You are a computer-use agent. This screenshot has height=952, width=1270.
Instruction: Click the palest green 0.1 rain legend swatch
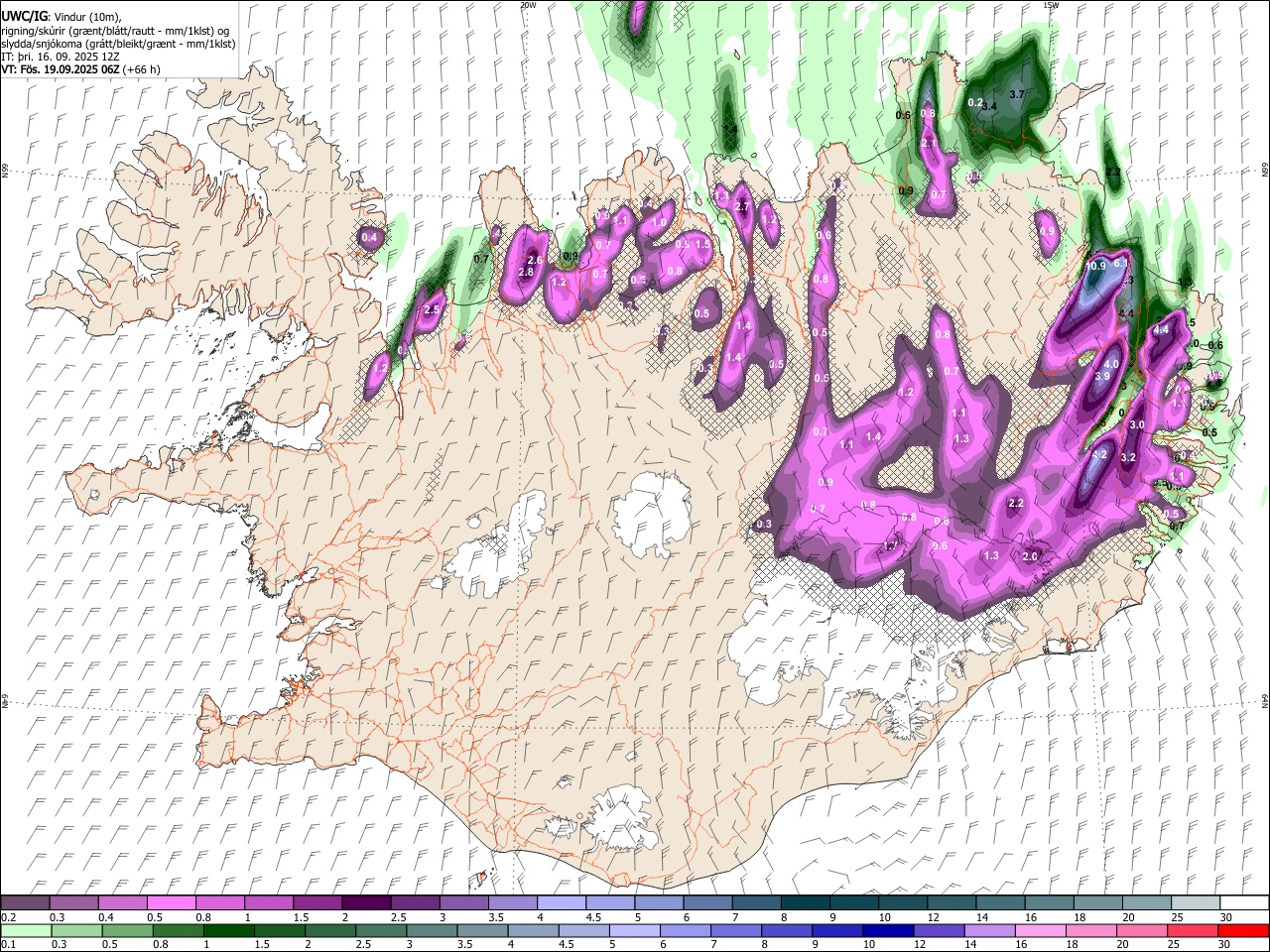click(26, 930)
